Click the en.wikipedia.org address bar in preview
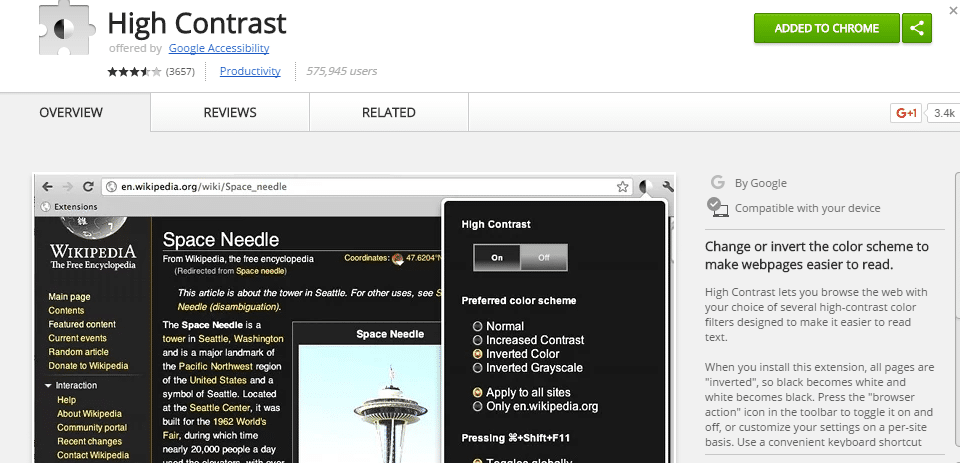This screenshot has width=960, height=463. coord(367,187)
